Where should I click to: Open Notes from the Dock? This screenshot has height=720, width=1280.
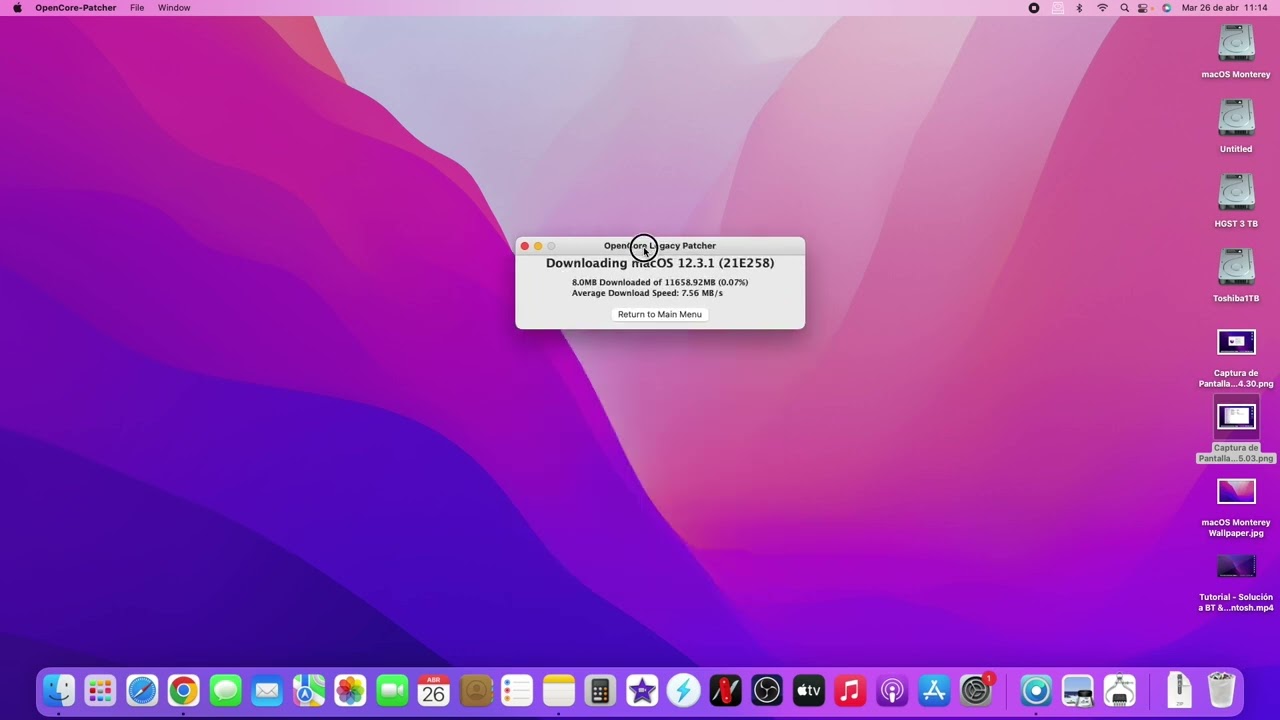coord(559,690)
